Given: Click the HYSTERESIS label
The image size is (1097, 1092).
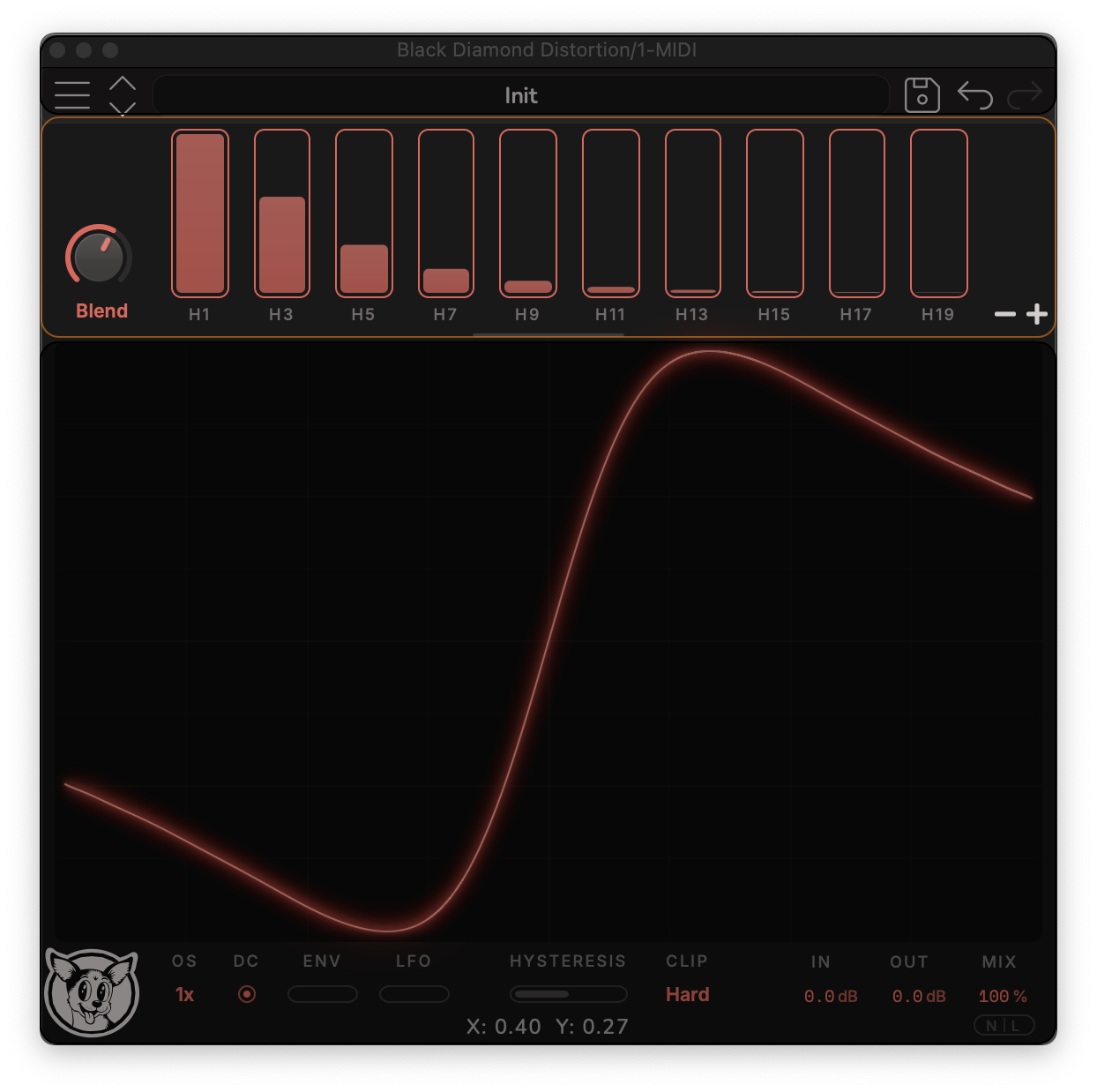Looking at the screenshot, I should (x=568, y=961).
